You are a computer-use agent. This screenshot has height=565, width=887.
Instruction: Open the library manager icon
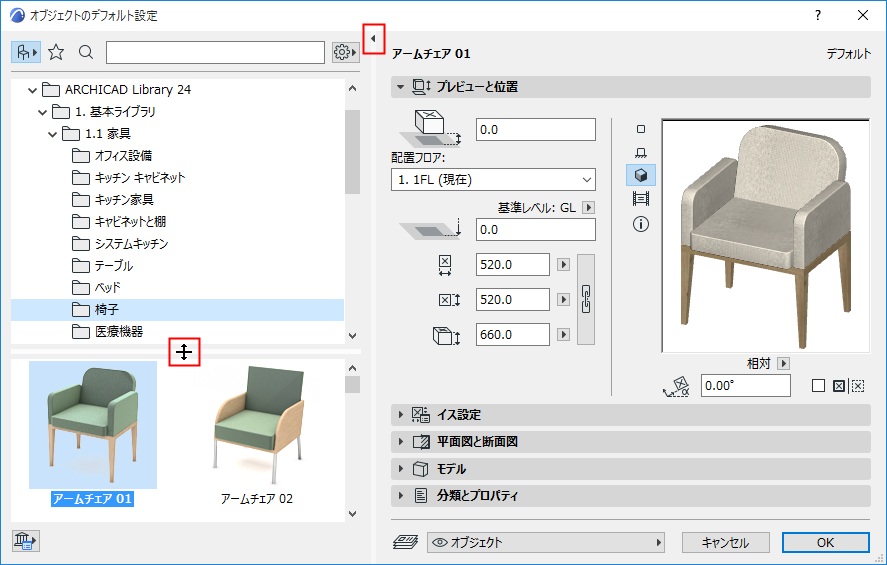click(25, 541)
